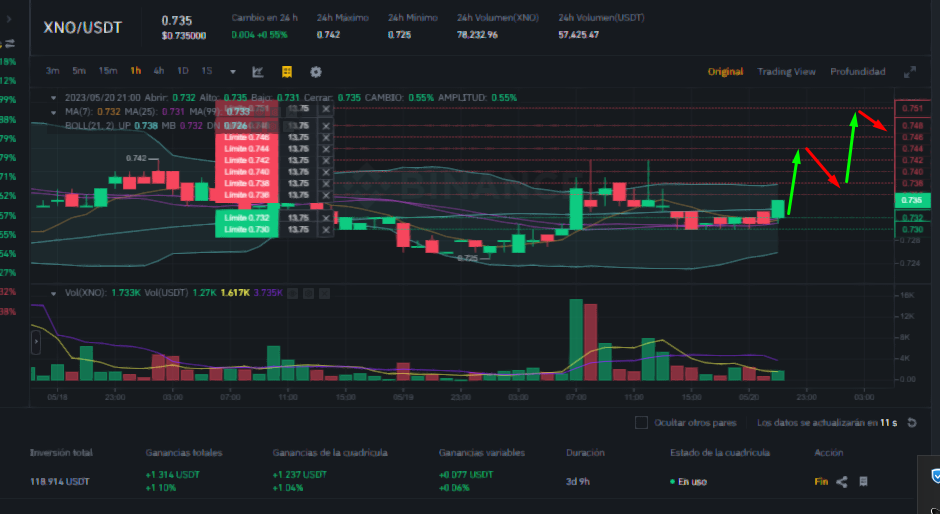Expand chart to fullscreen
This screenshot has height=514, width=940.
(909, 72)
